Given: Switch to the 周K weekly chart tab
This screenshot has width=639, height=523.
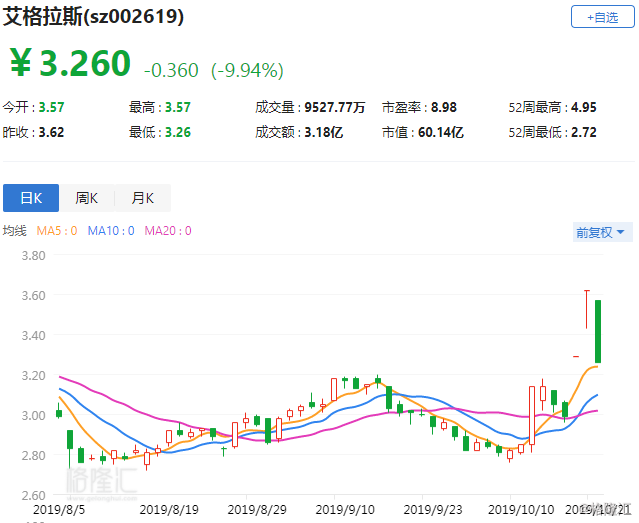Looking at the screenshot, I should [x=87, y=198].
